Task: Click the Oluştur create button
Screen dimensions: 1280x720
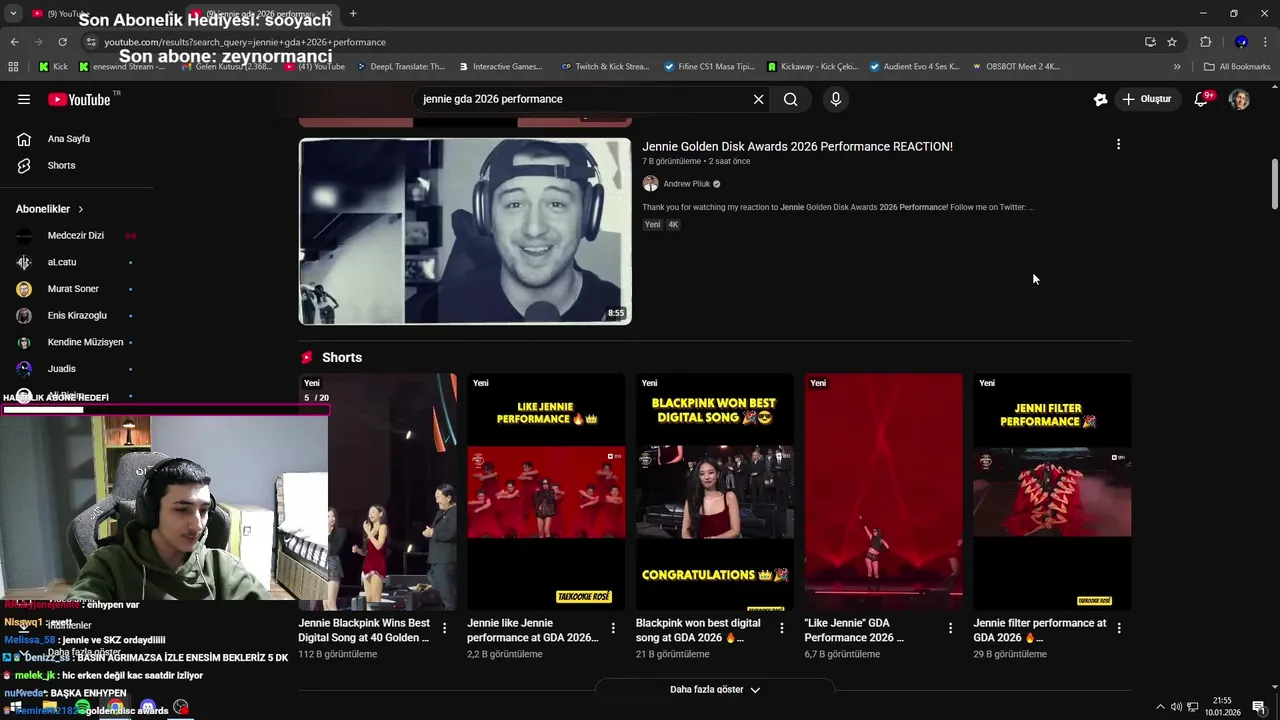Action: pyautogui.click(x=1148, y=99)
